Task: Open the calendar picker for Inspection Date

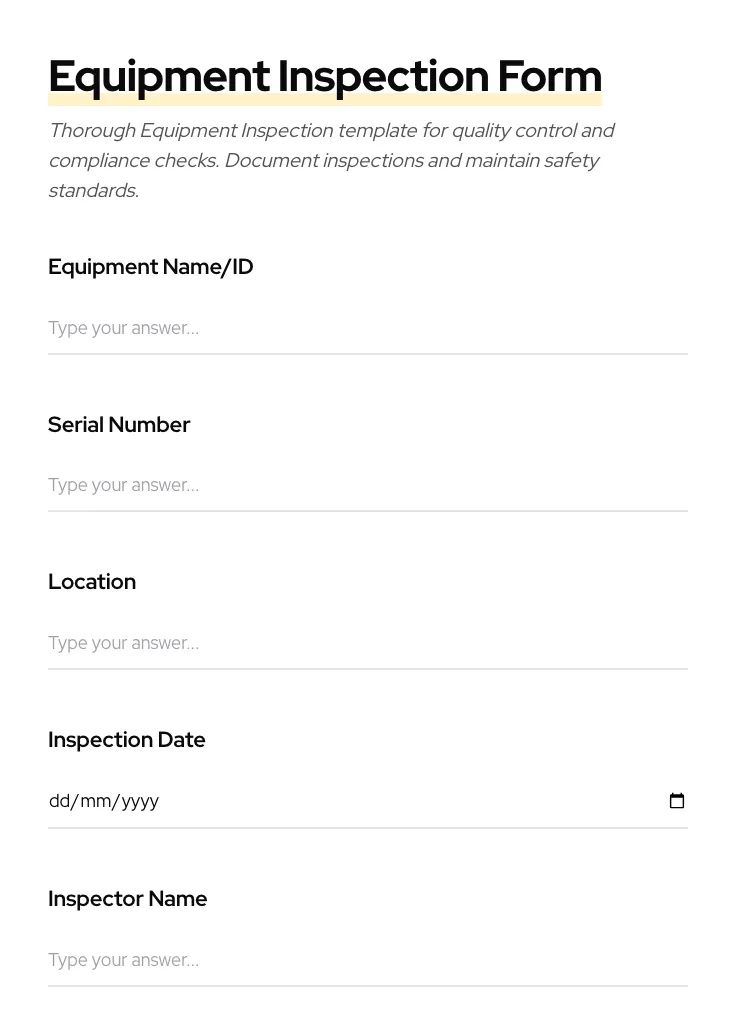Action: pos(677,800)
